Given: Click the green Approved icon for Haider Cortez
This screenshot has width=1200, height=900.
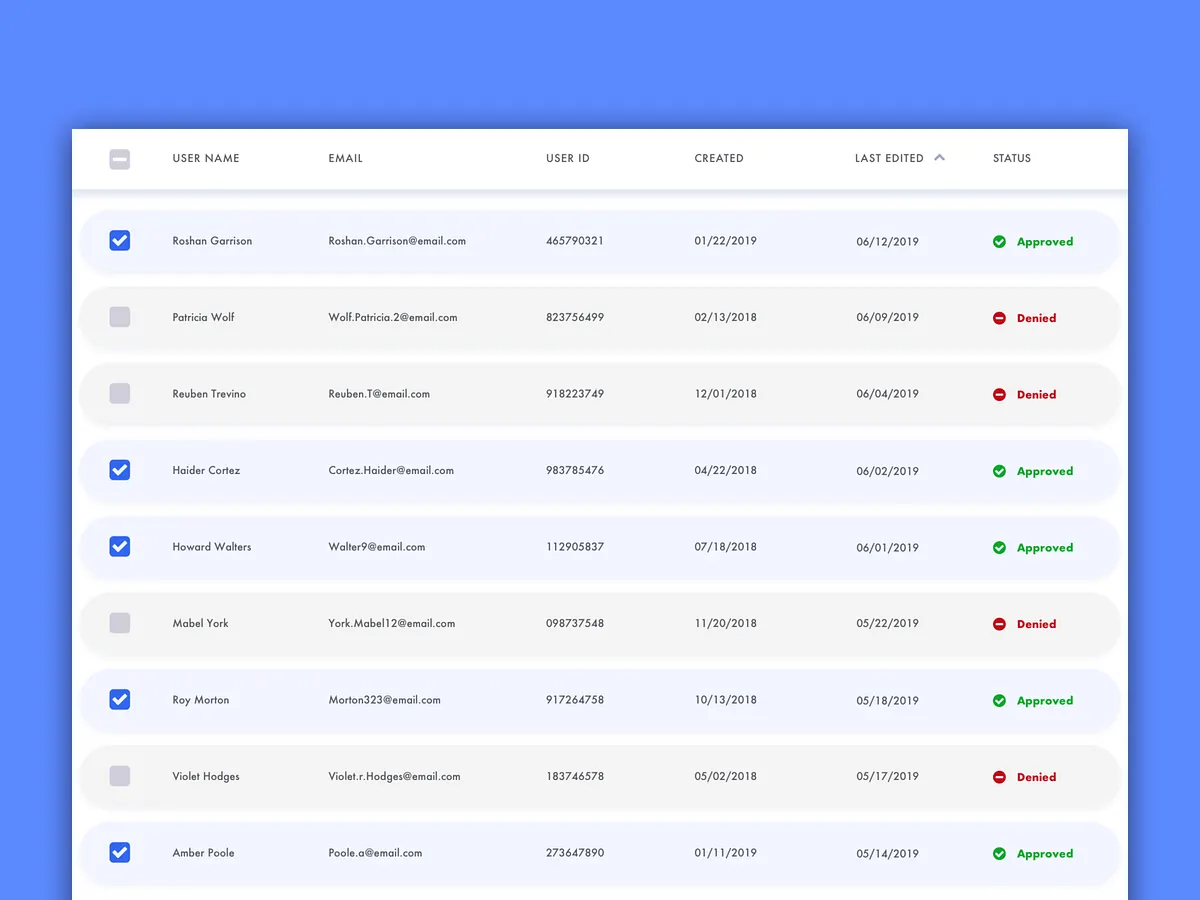Looking at the screenshot, I should (999, 471).
